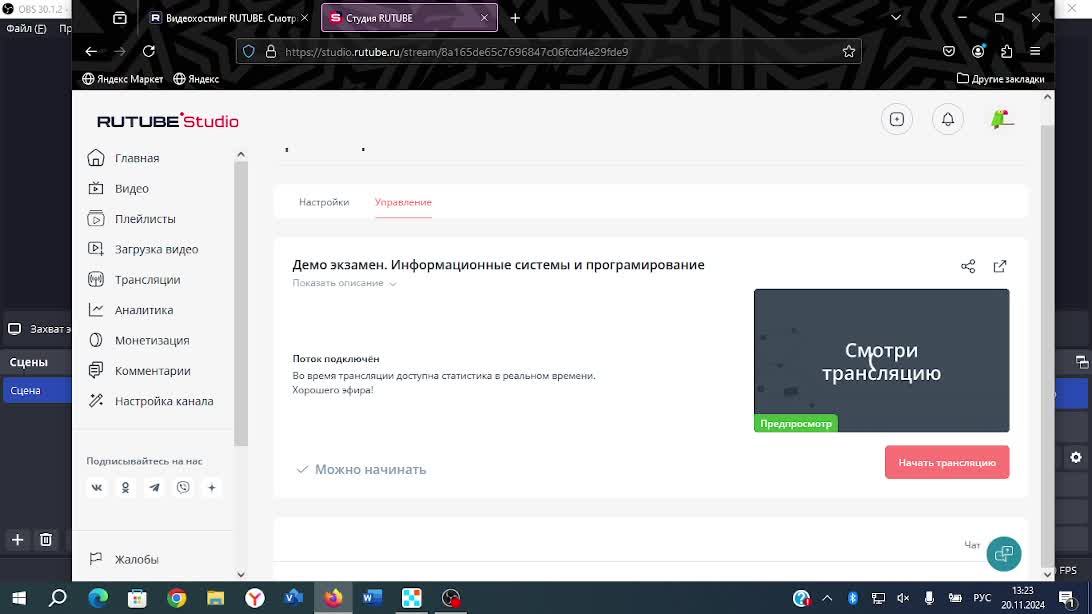Open the browser hamburger menu
Screen dimensions: 1092x614
1036,52
